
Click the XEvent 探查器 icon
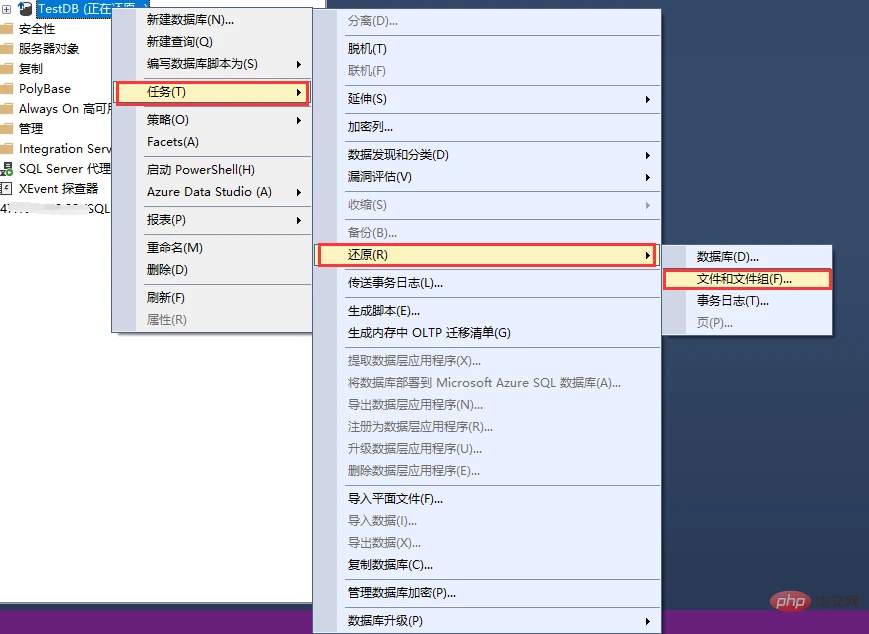tap(6, 188)
